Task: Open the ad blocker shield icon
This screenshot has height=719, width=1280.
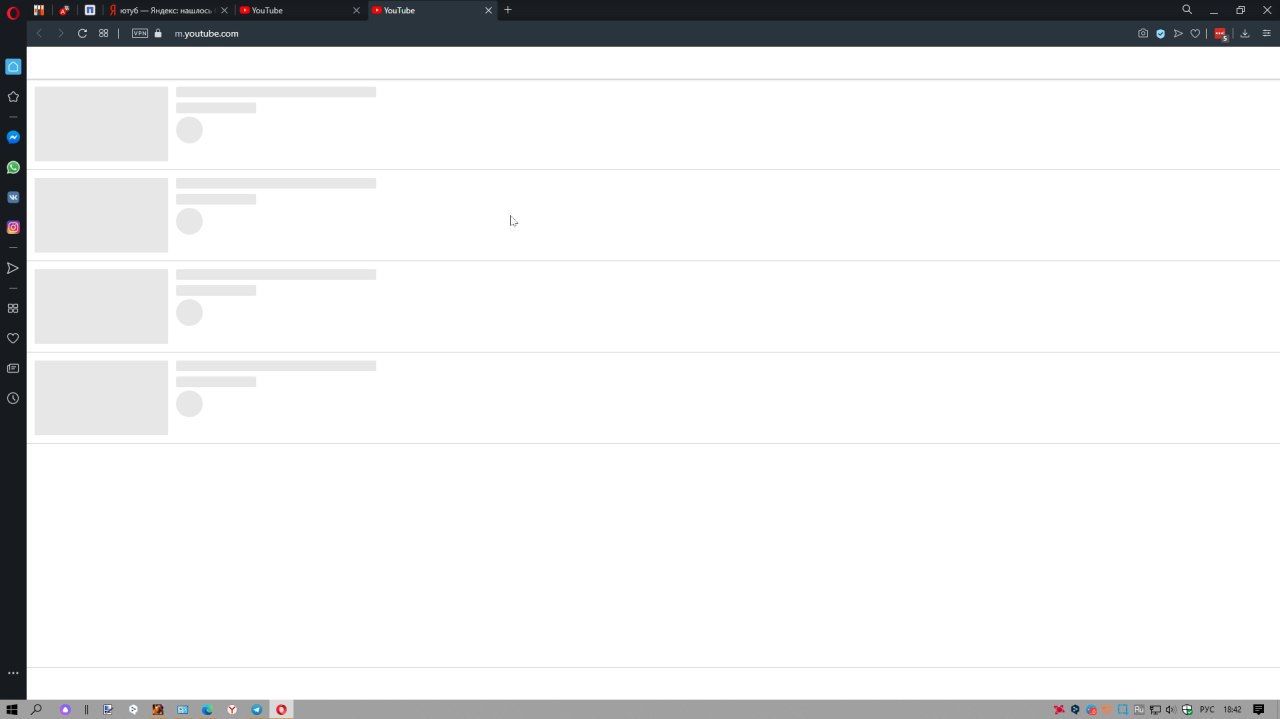Action: [1161, 33]
